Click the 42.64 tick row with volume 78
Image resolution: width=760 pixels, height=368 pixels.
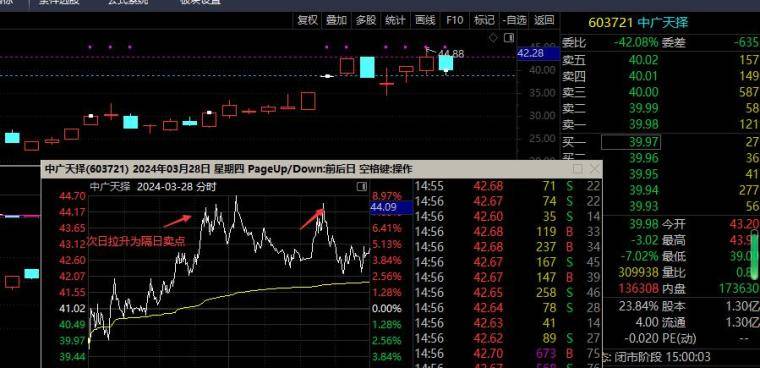point(507,308)
